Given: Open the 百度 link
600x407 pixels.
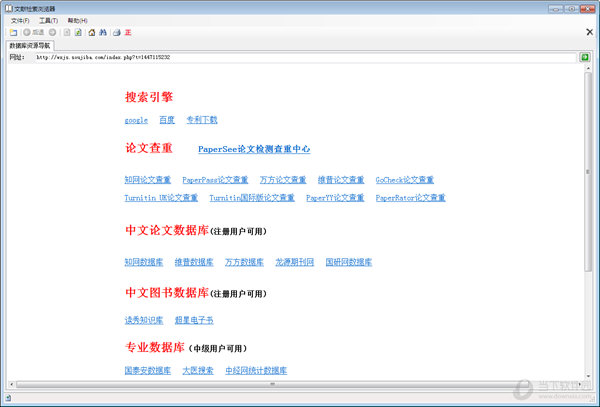Looking at the screenshot, I should tap(167, 120).
